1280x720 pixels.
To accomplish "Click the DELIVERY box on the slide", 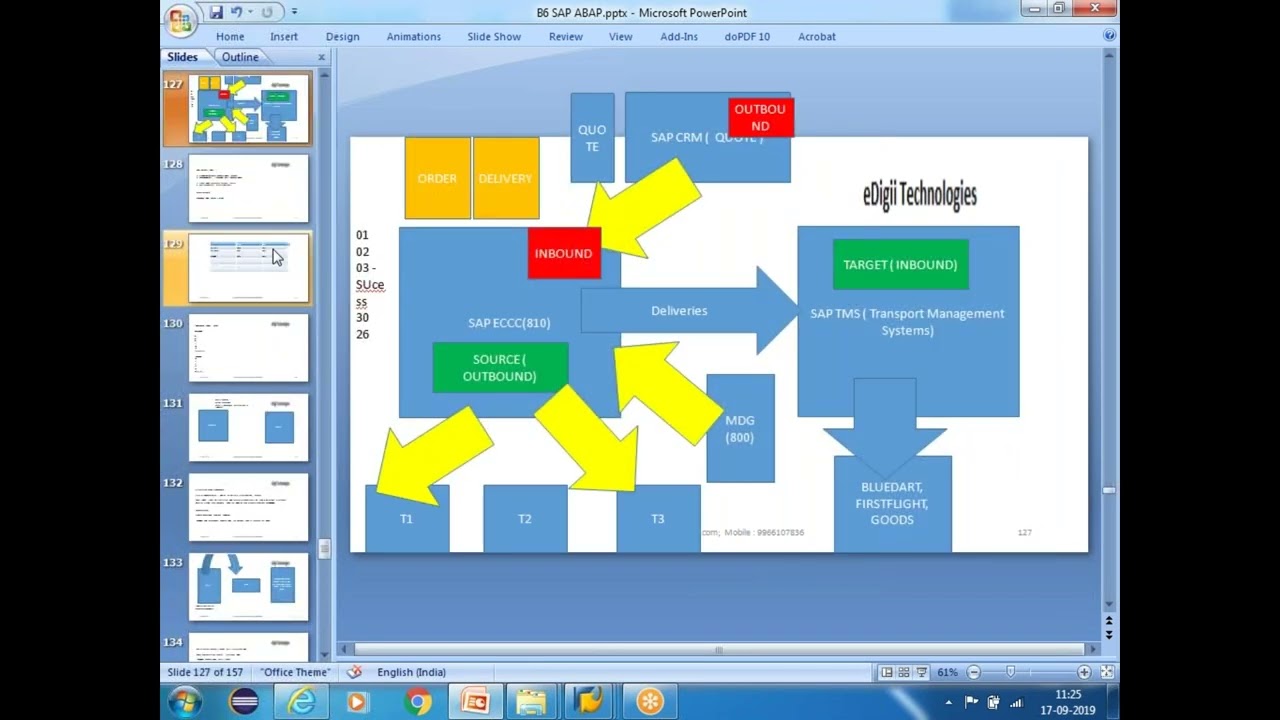I will [x=506, y=178].
